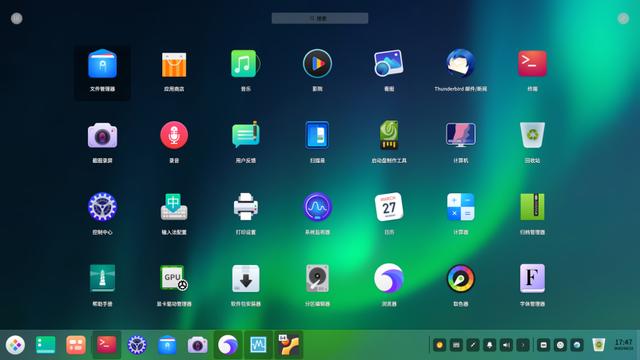Image resolution: width=640 pixels, height=360 pixels.
Task: Open the App Store shopping bag icon
Action: pyautogui.click(x=174, y=64)
